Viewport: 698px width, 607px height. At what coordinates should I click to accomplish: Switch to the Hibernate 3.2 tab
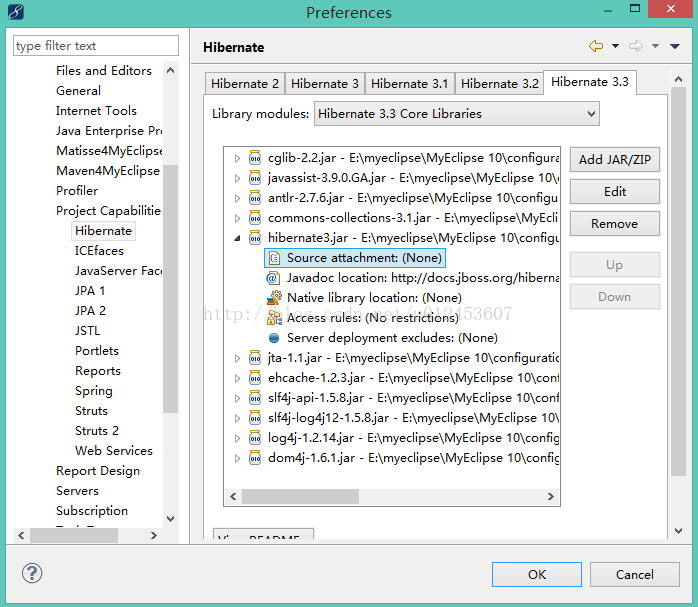(x=499, y=84)
